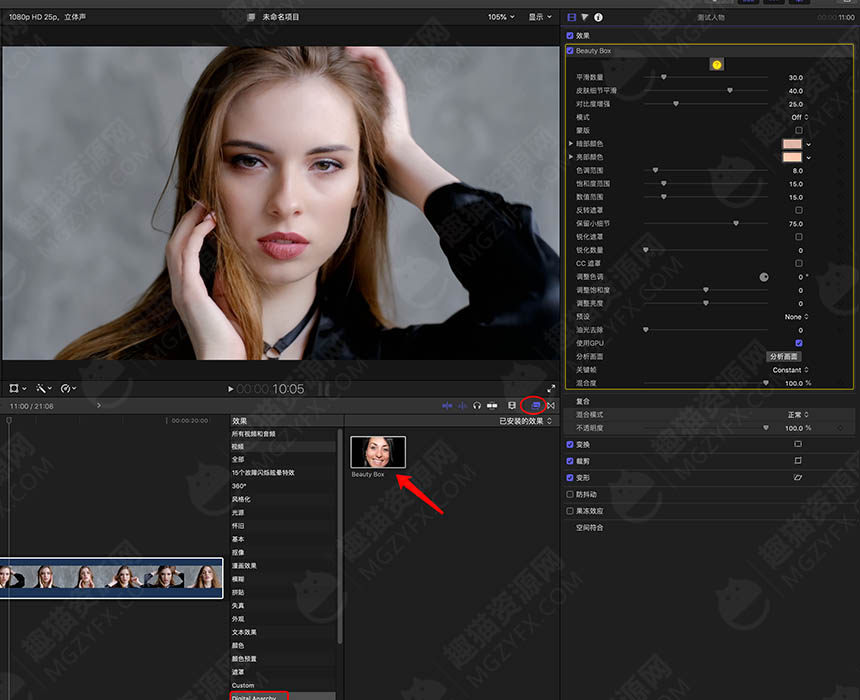
Task: Uncheck the Beauty Box effect checkbox
Action: (570, 50)
